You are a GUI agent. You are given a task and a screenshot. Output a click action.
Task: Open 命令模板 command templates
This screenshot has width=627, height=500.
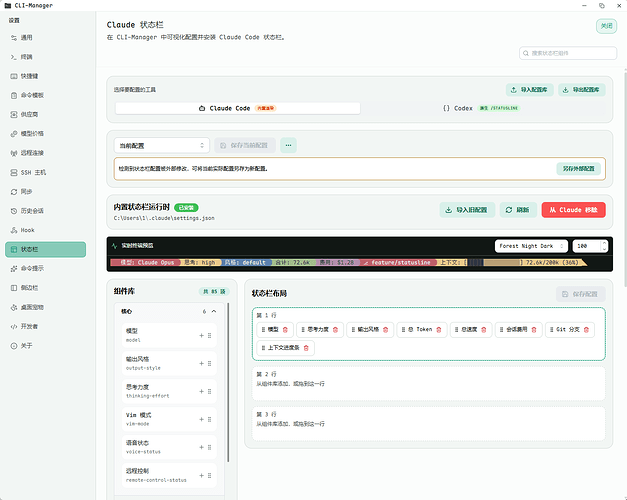click(x=45, y=95)
